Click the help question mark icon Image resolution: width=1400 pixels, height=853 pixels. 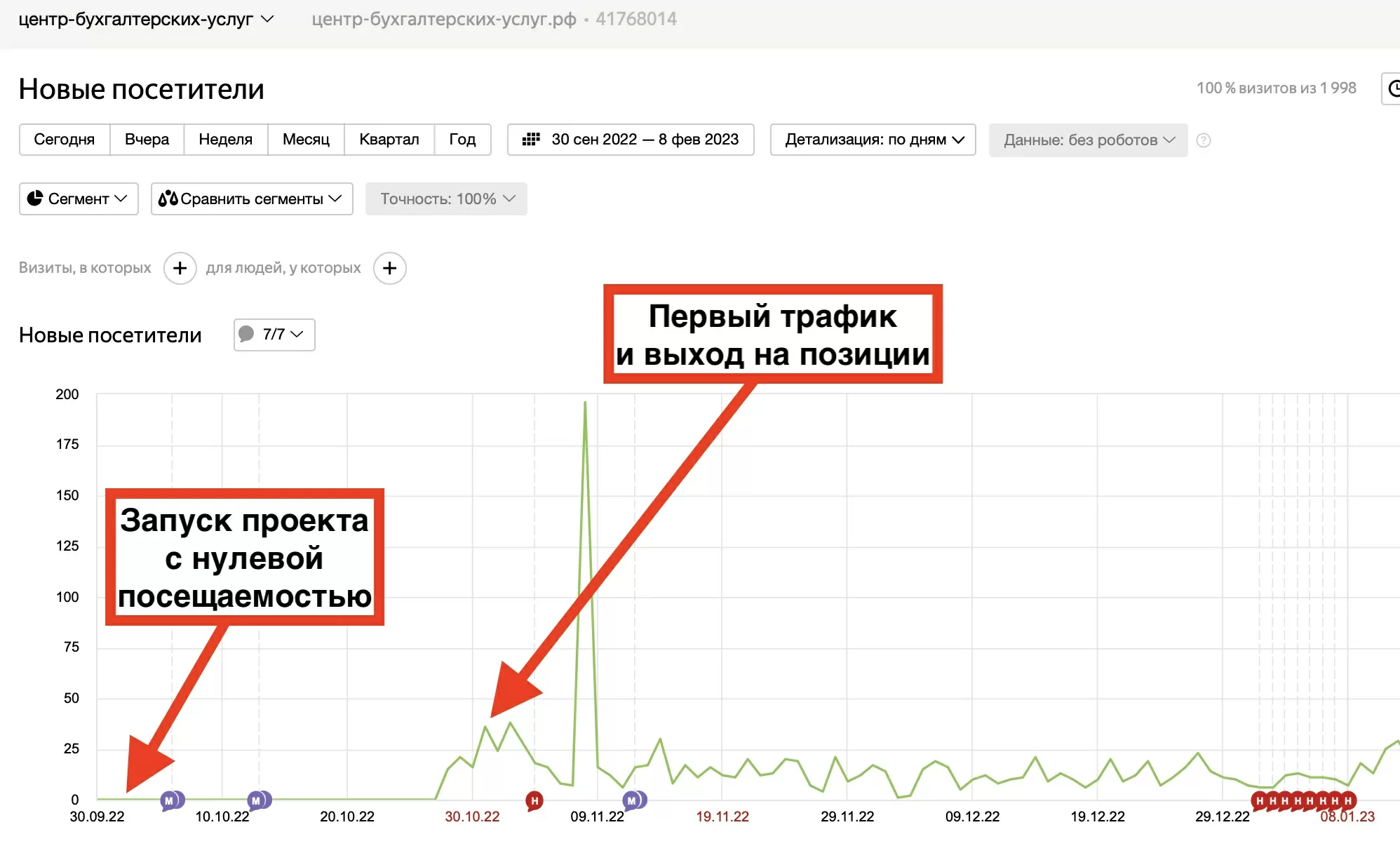1203,140
